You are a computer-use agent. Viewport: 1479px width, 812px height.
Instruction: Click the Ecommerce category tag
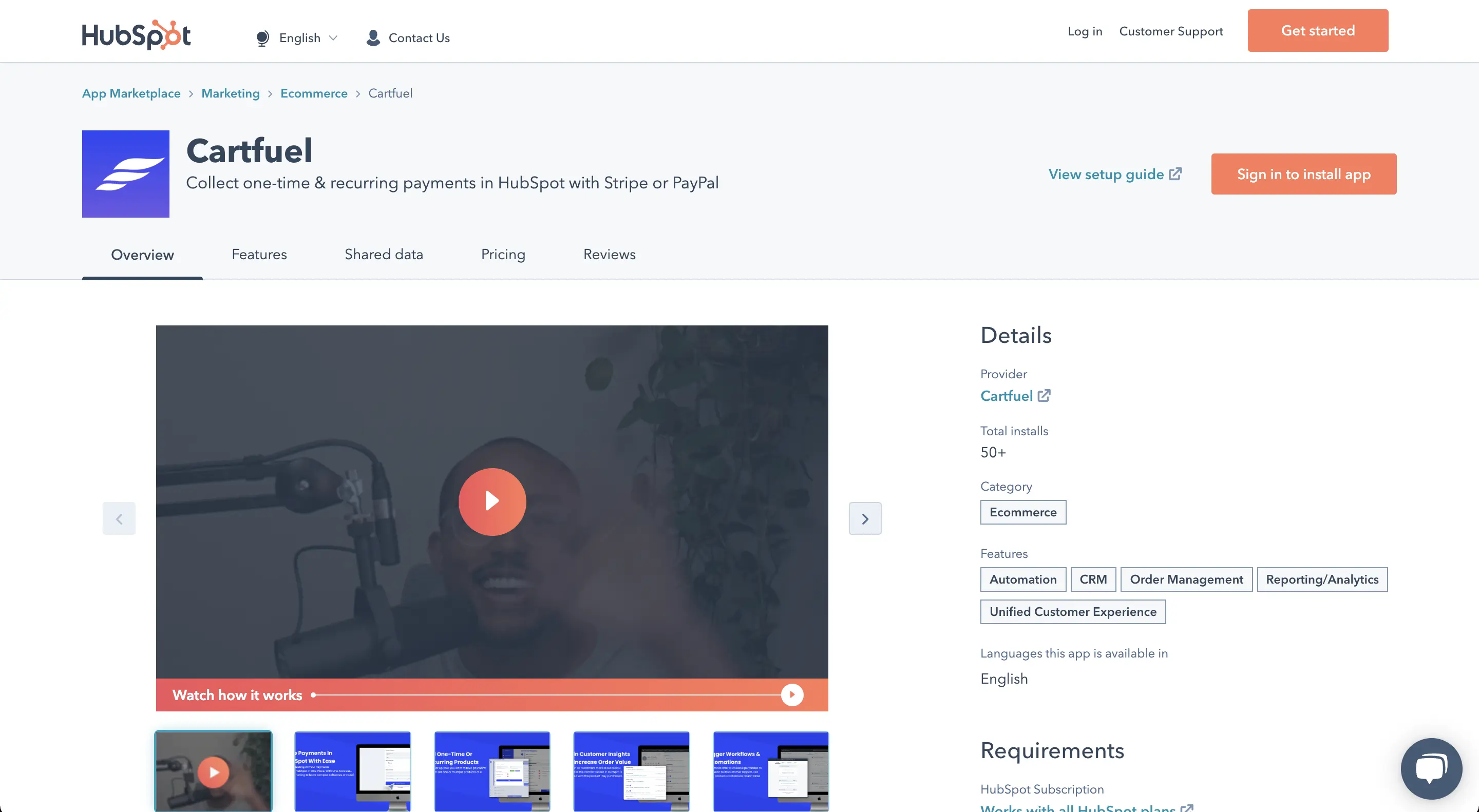[x=1022, y=512]
